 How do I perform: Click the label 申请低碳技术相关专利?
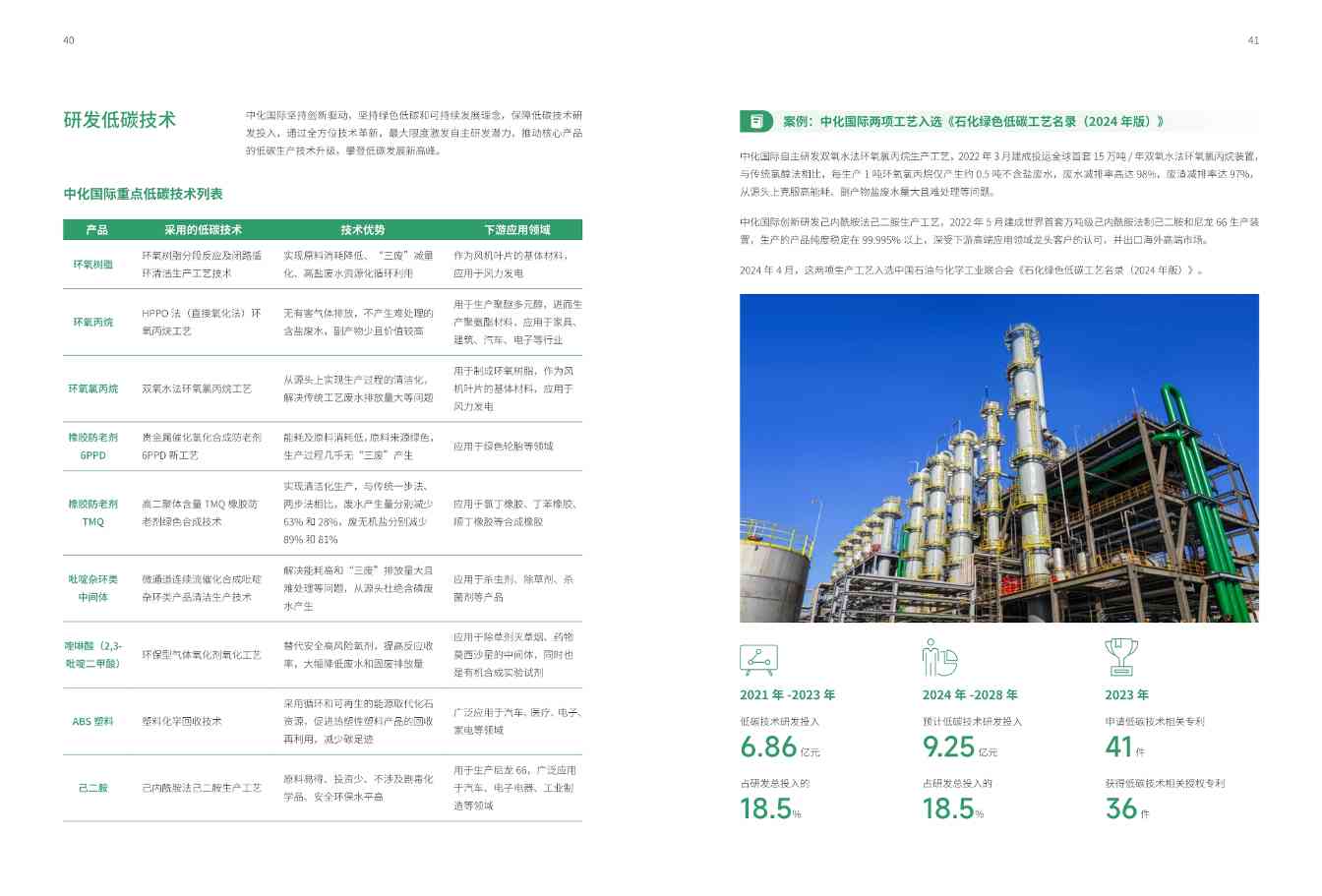coord(1155,721)
